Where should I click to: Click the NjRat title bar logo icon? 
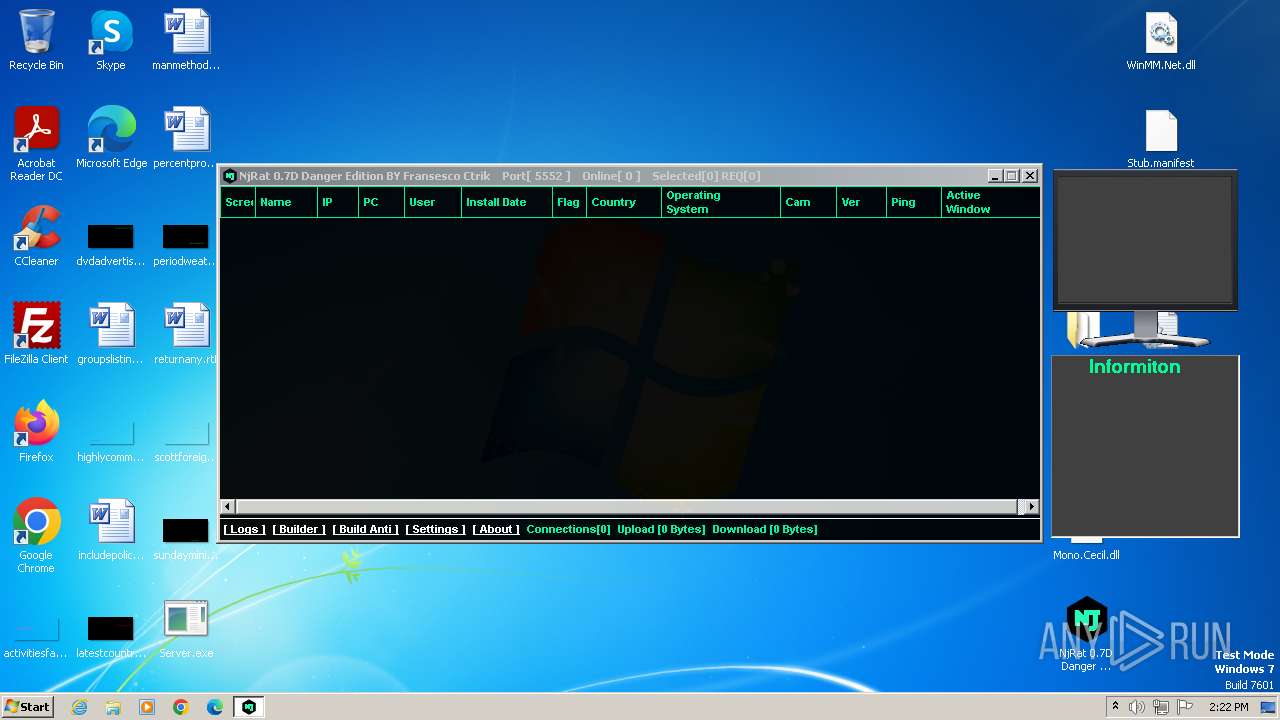click(230, 176)
